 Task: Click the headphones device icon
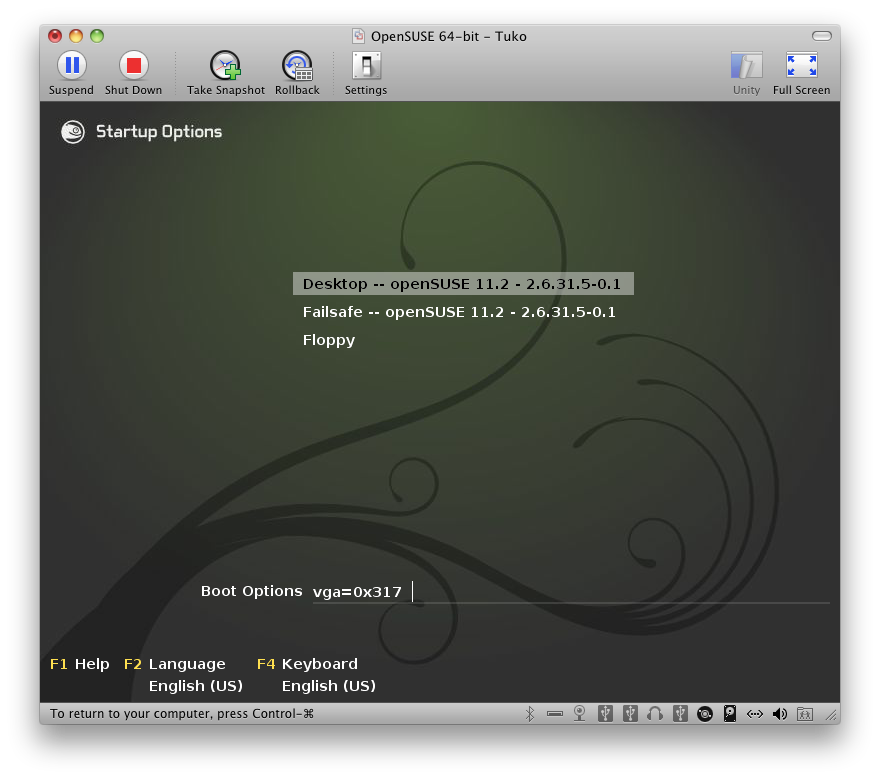655,714
